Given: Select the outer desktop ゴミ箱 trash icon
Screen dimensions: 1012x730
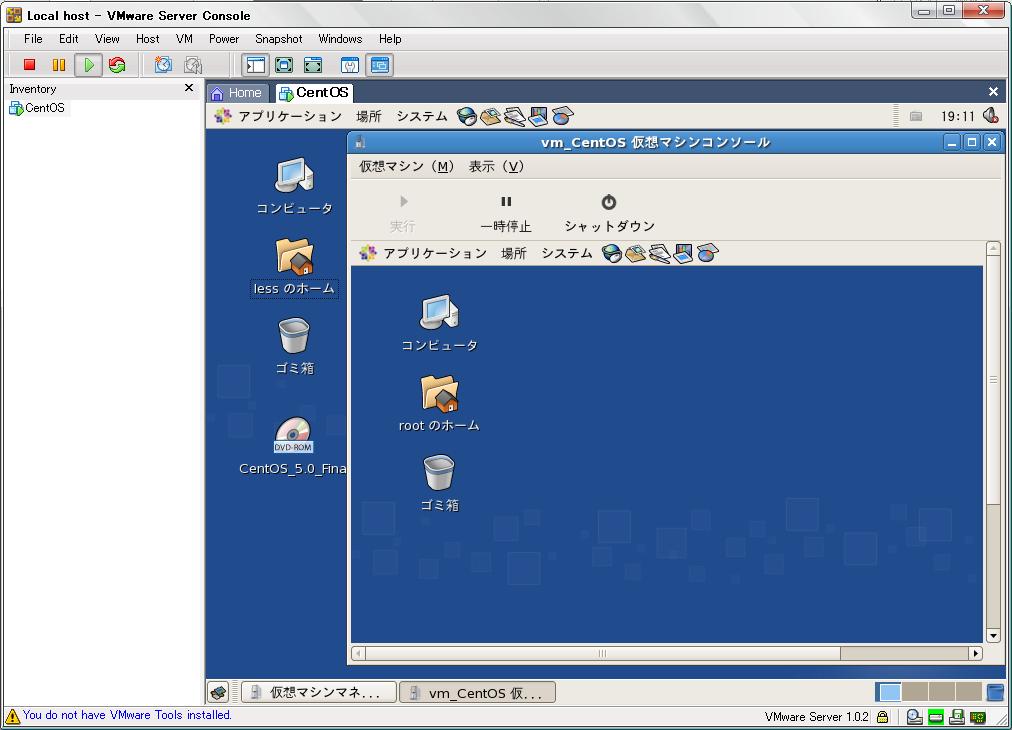Looking at the screenshot, I should click(294, 346).
